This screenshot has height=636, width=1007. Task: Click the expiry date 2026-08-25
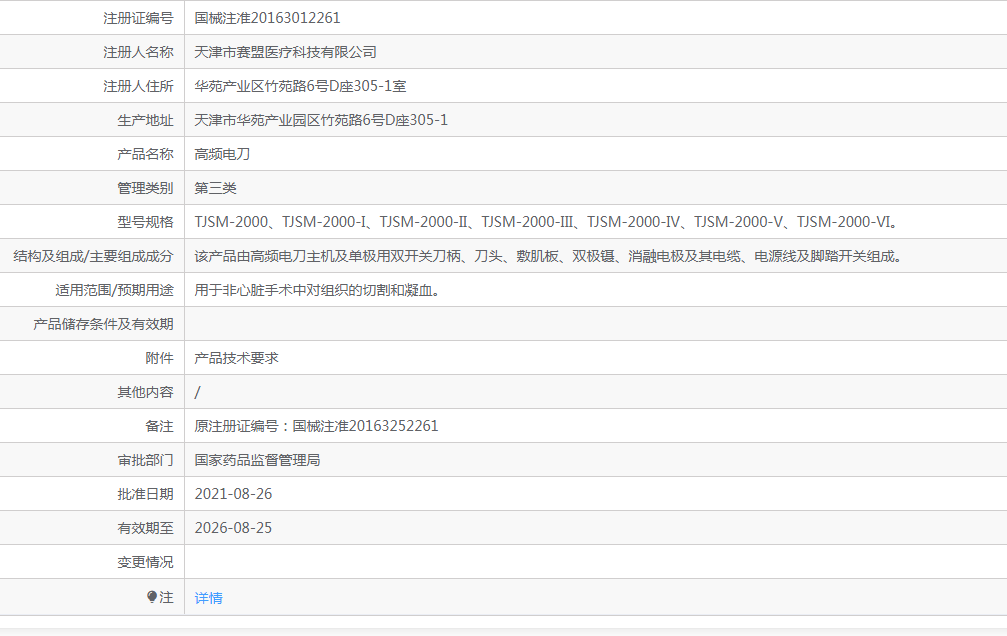232,527
